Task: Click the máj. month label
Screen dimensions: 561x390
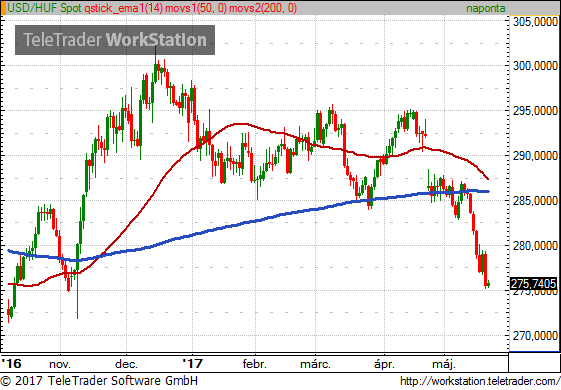Action: click(444, 364)
